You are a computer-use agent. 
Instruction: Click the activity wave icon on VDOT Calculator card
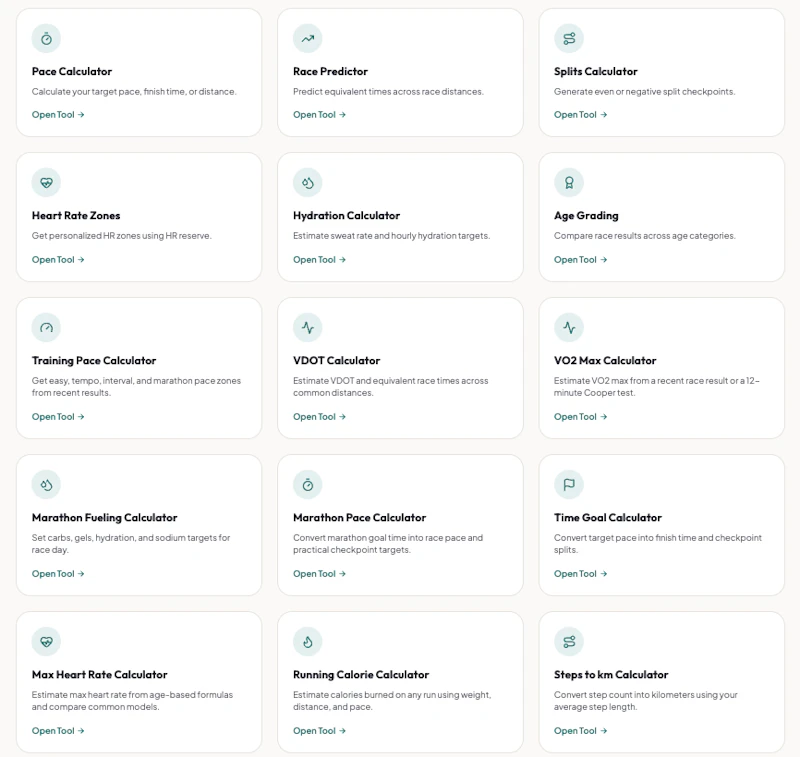pyautogui.click(x=308, y=327)
